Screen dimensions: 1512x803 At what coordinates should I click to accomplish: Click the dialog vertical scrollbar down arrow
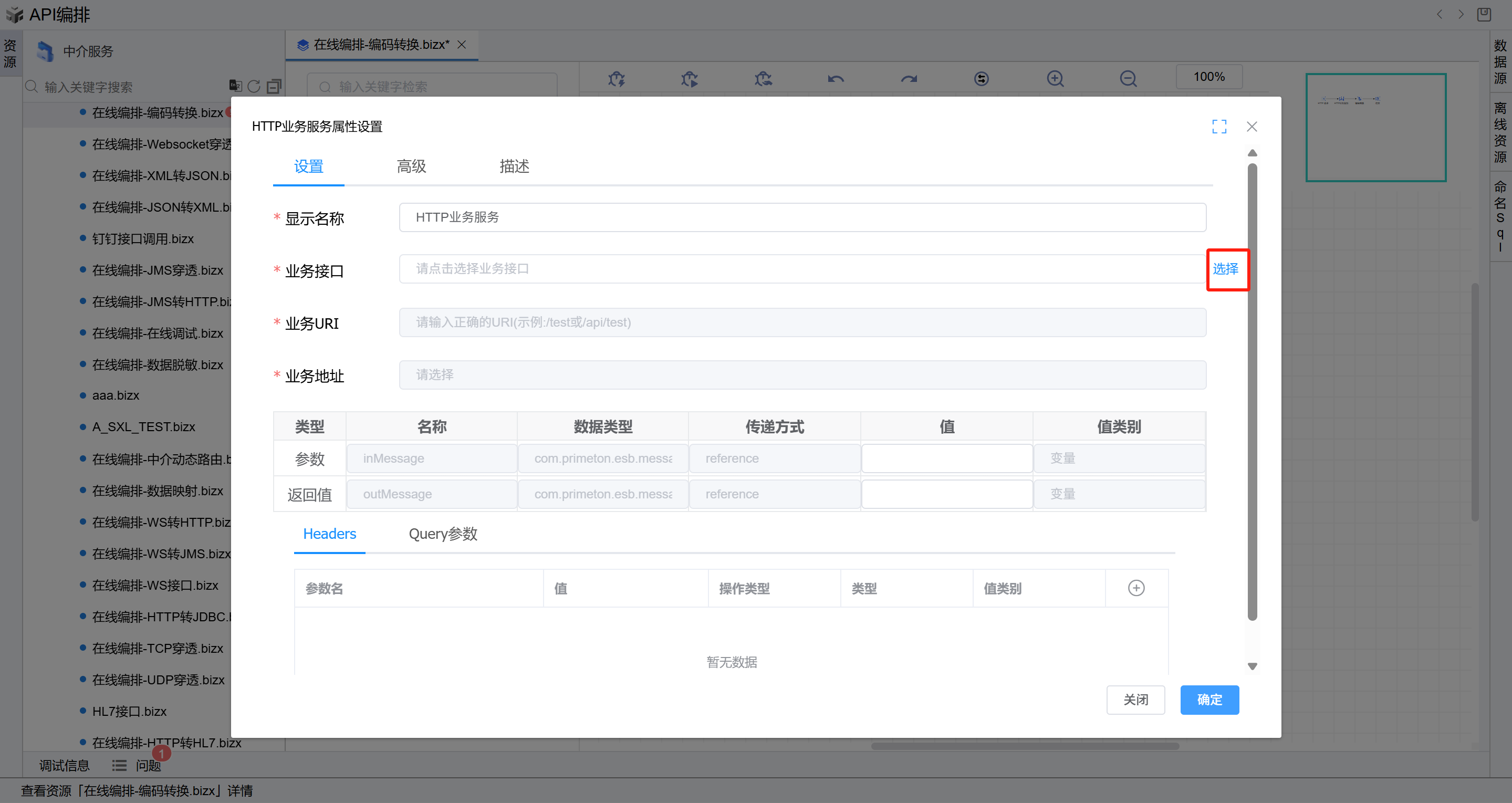click(x=1252, y=666)
